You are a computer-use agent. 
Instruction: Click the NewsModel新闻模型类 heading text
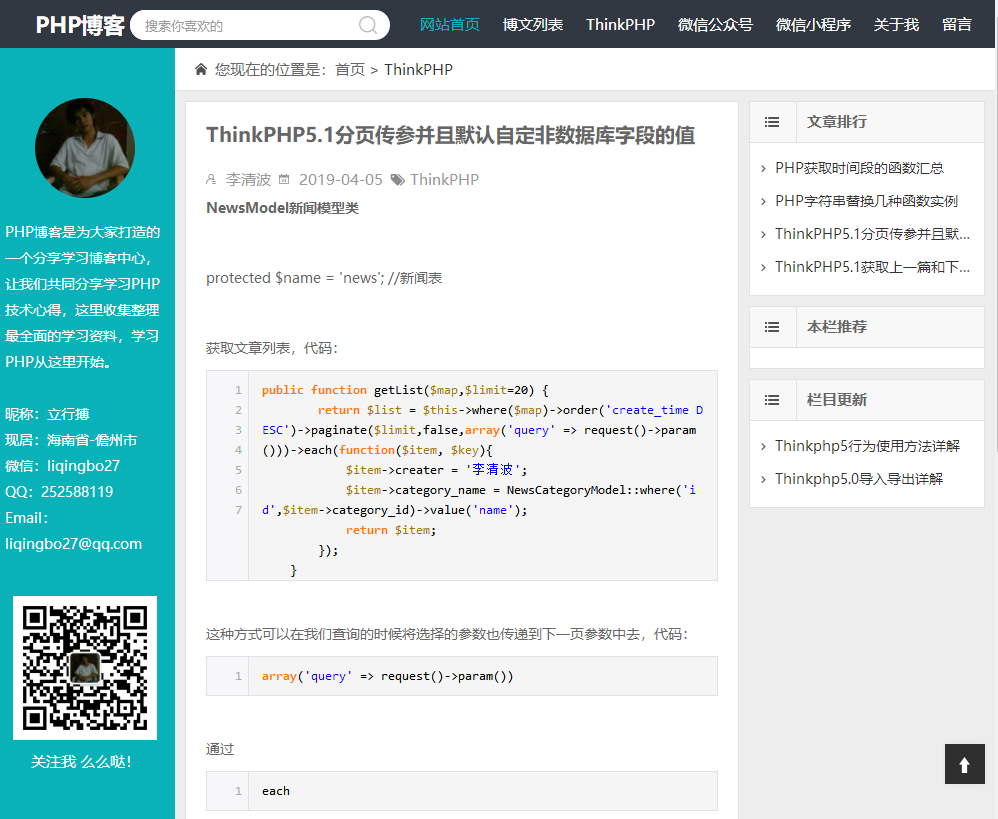pos(283,208)
